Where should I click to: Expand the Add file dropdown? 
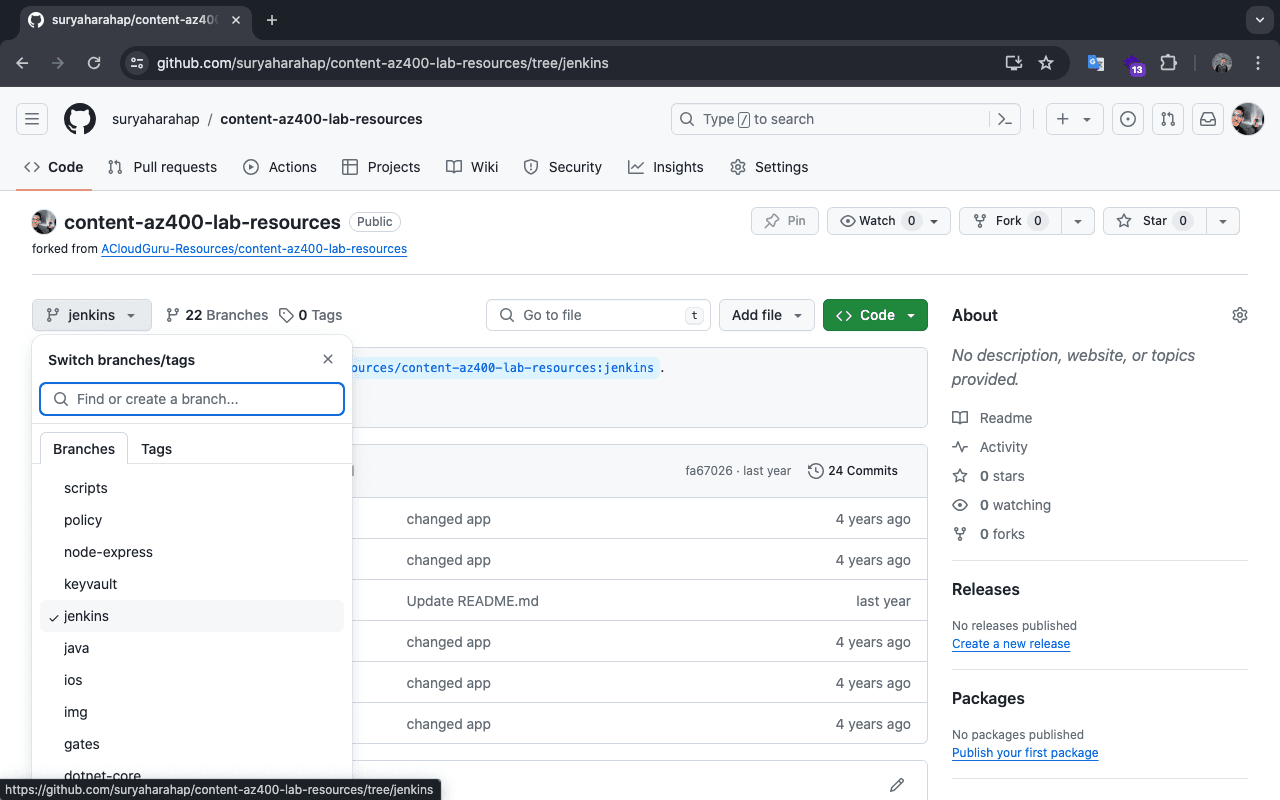(x=767, y=315)
